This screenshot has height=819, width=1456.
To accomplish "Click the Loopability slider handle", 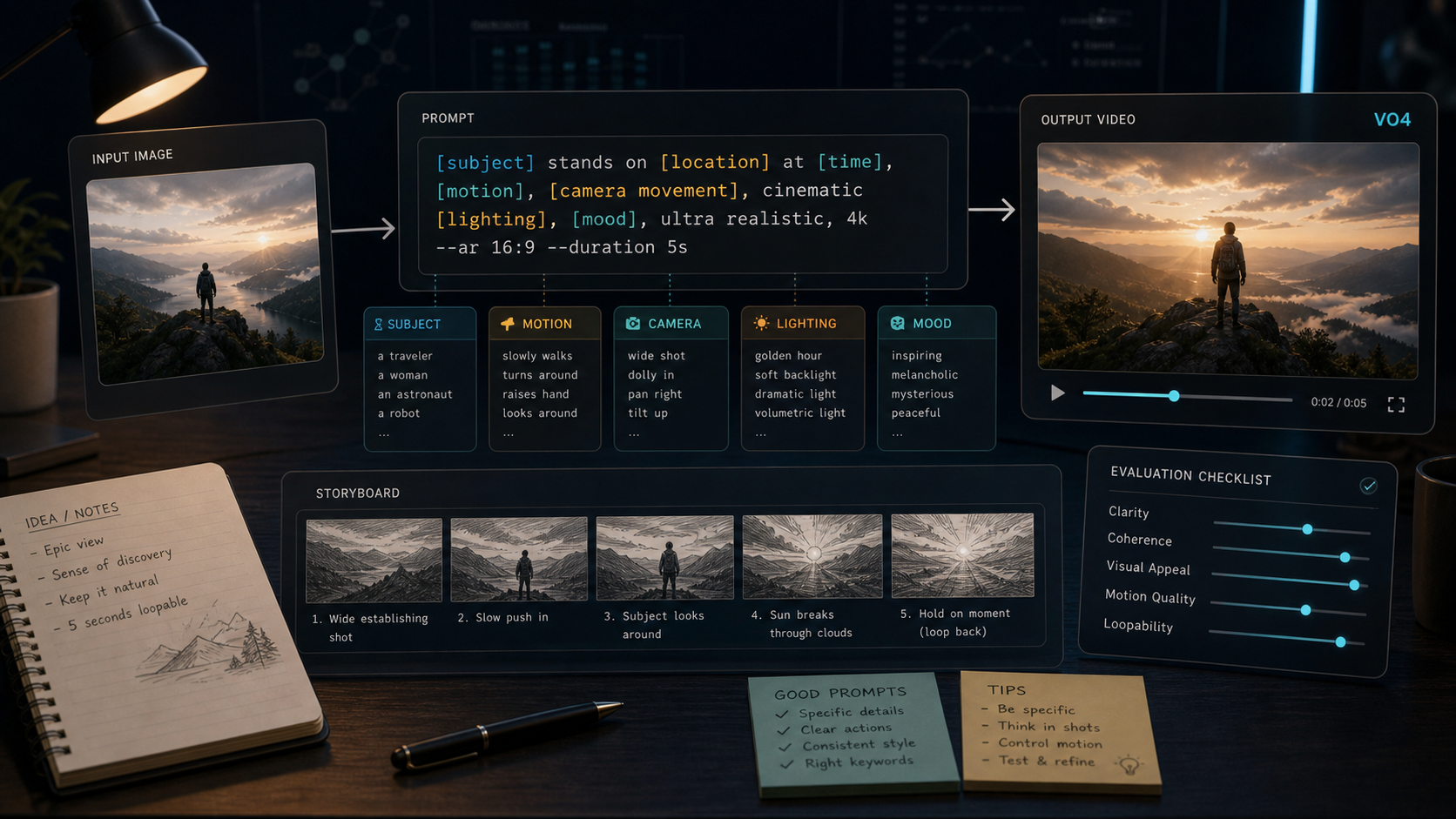I will (1340, 642).
